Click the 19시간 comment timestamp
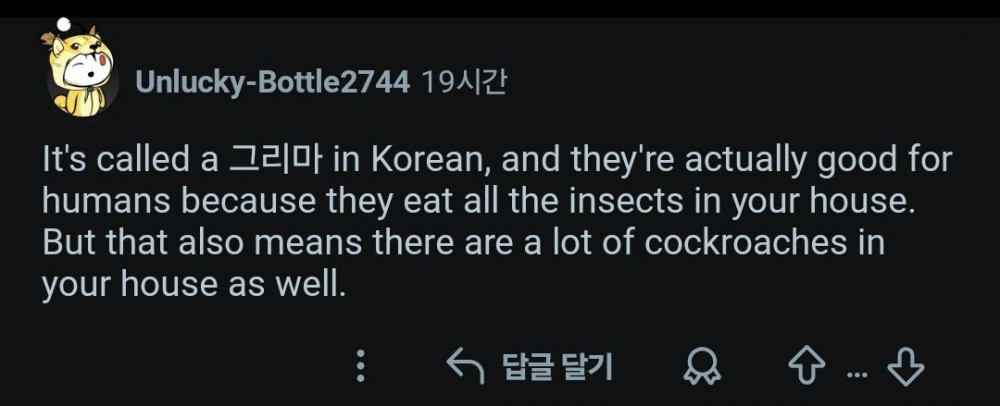This screenshot has height=406, width=1000. tap(464, 82)
